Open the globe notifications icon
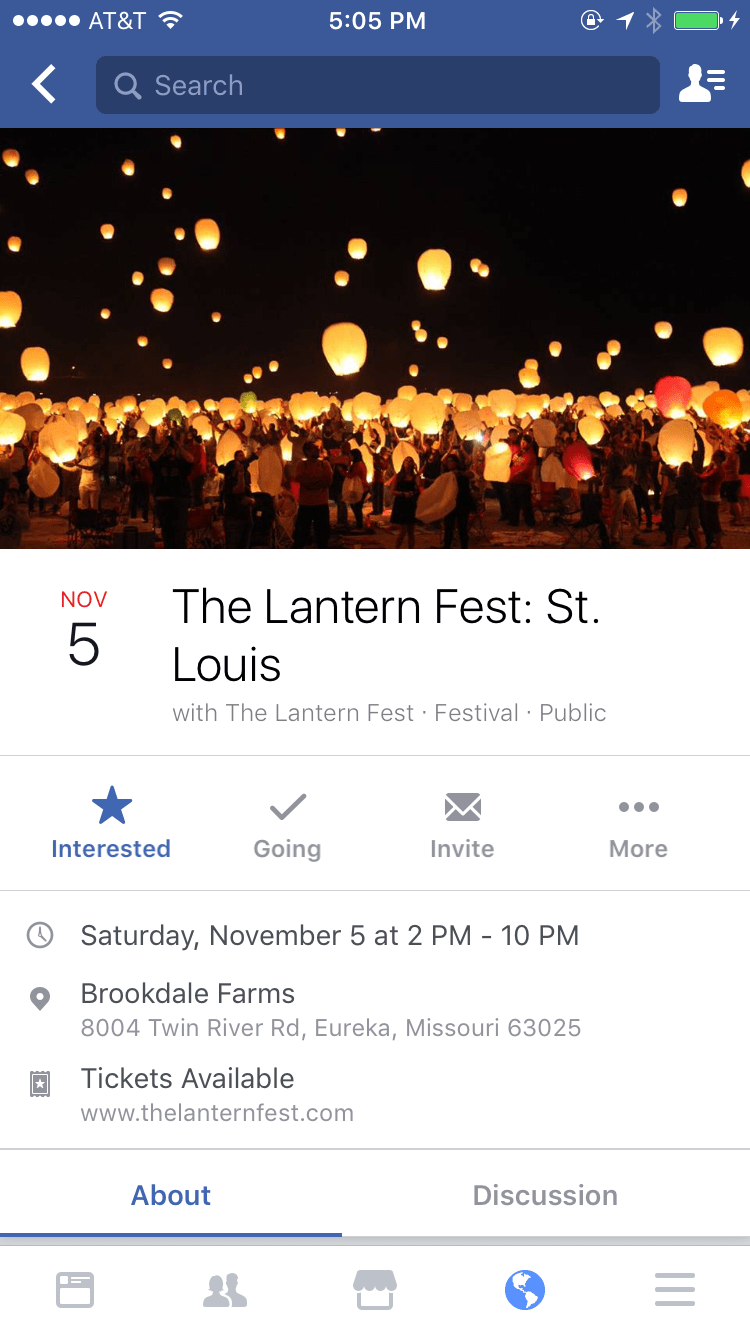The width and height of the screenshot is (750, 1334). click(x=525, y=1289)
